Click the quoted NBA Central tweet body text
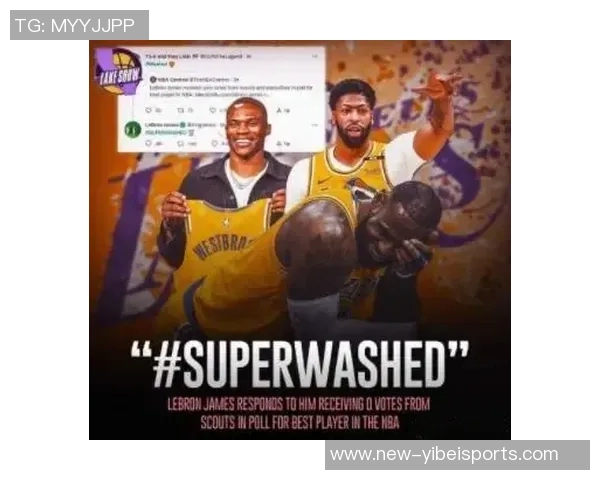Image resolution: width=600 pixels, height=480 pixels. [x=231, y=90]
